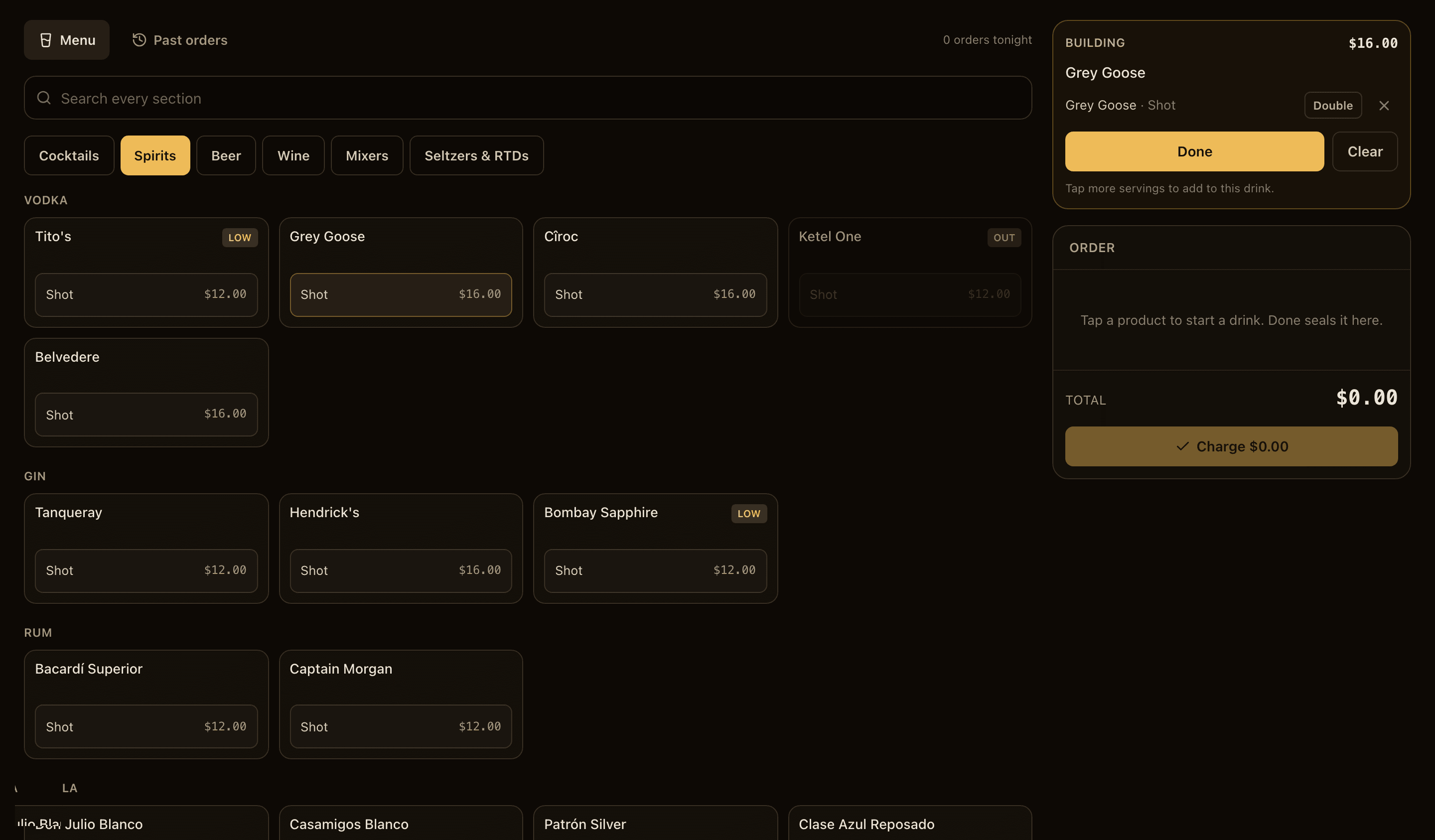Screen dimensions: 1435x840
Task: Select the Mixers category
Action: pos(367,155)
